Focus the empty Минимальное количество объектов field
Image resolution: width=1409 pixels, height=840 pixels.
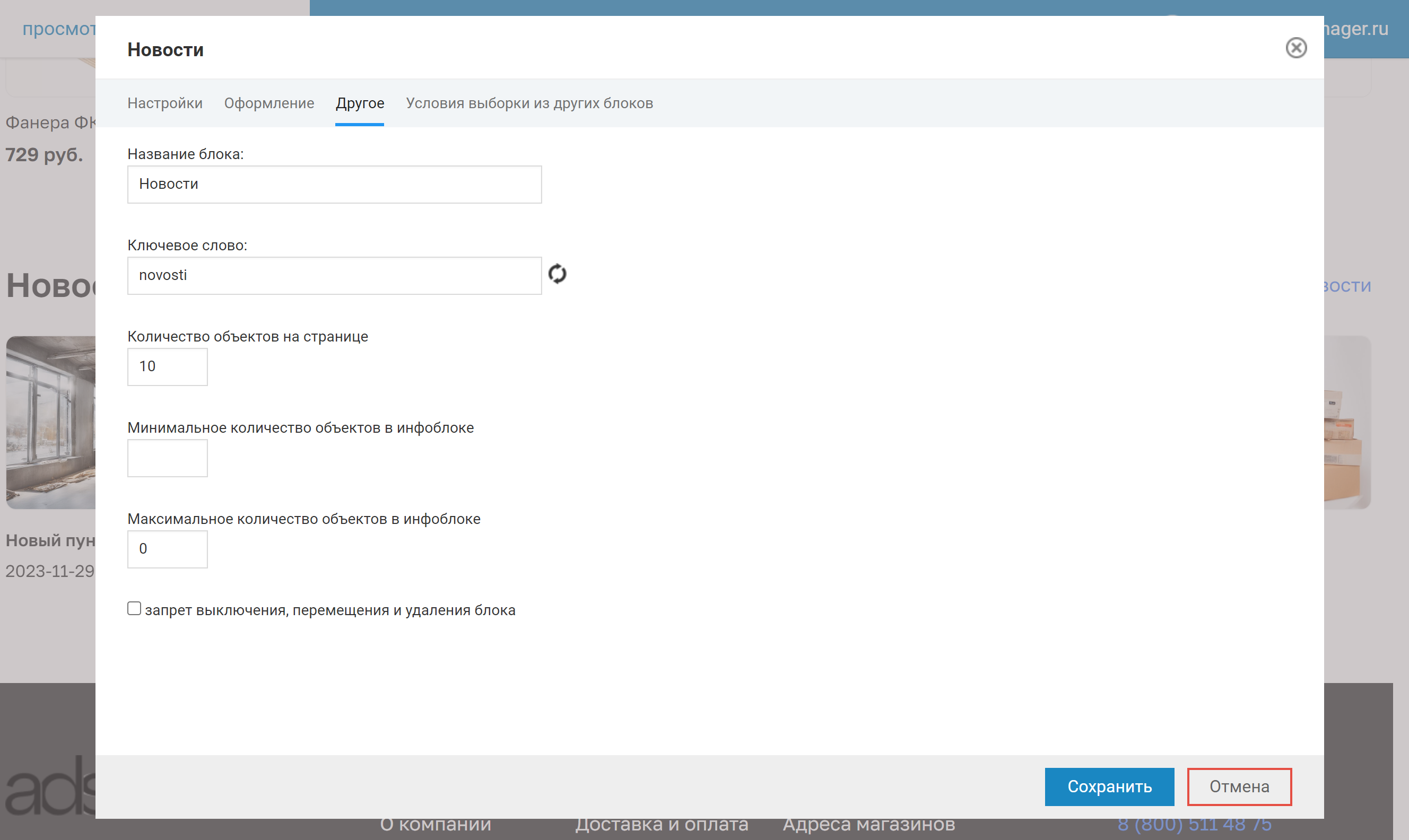(168, 458)
